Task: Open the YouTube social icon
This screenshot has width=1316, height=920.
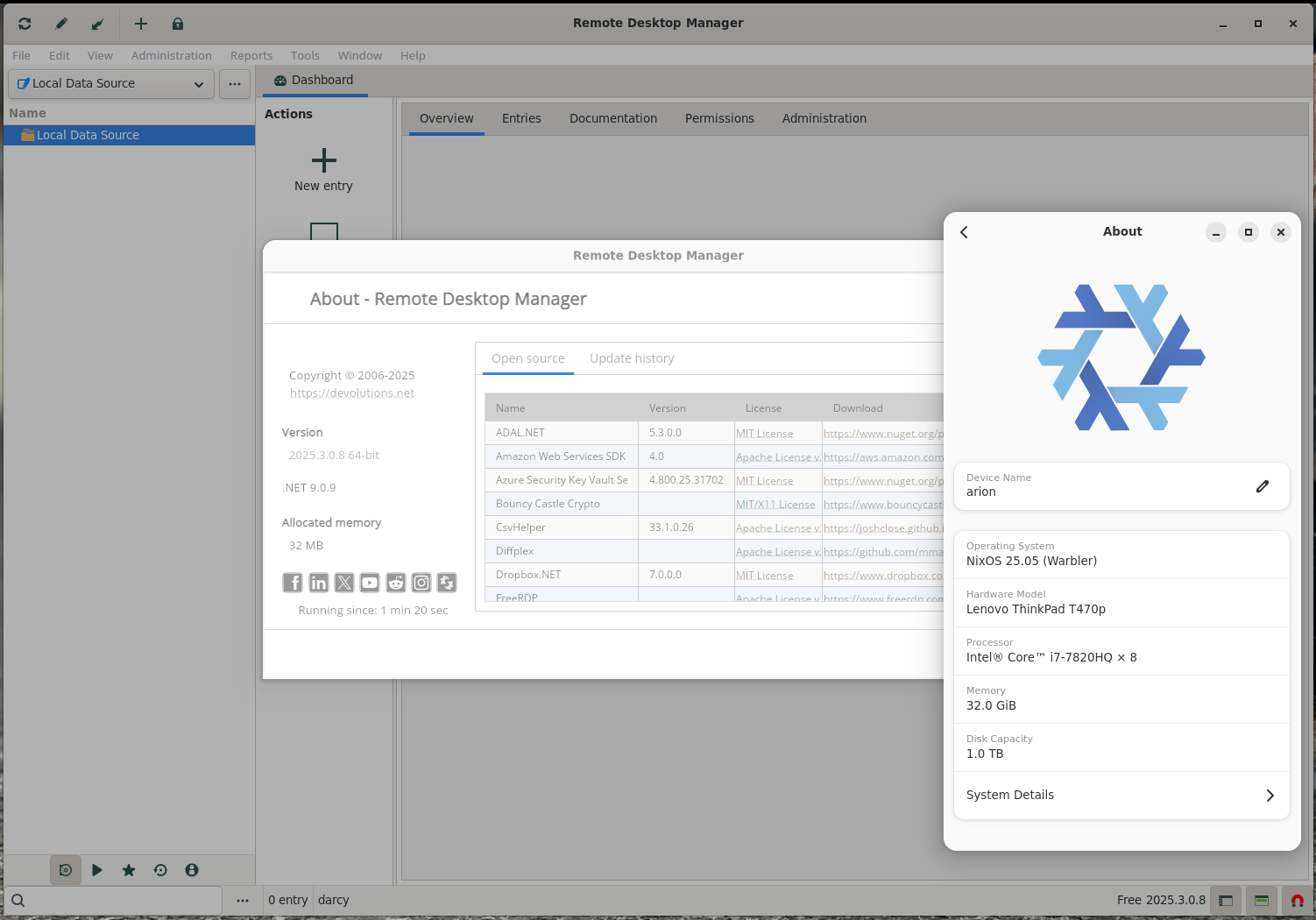Action: 370,583
